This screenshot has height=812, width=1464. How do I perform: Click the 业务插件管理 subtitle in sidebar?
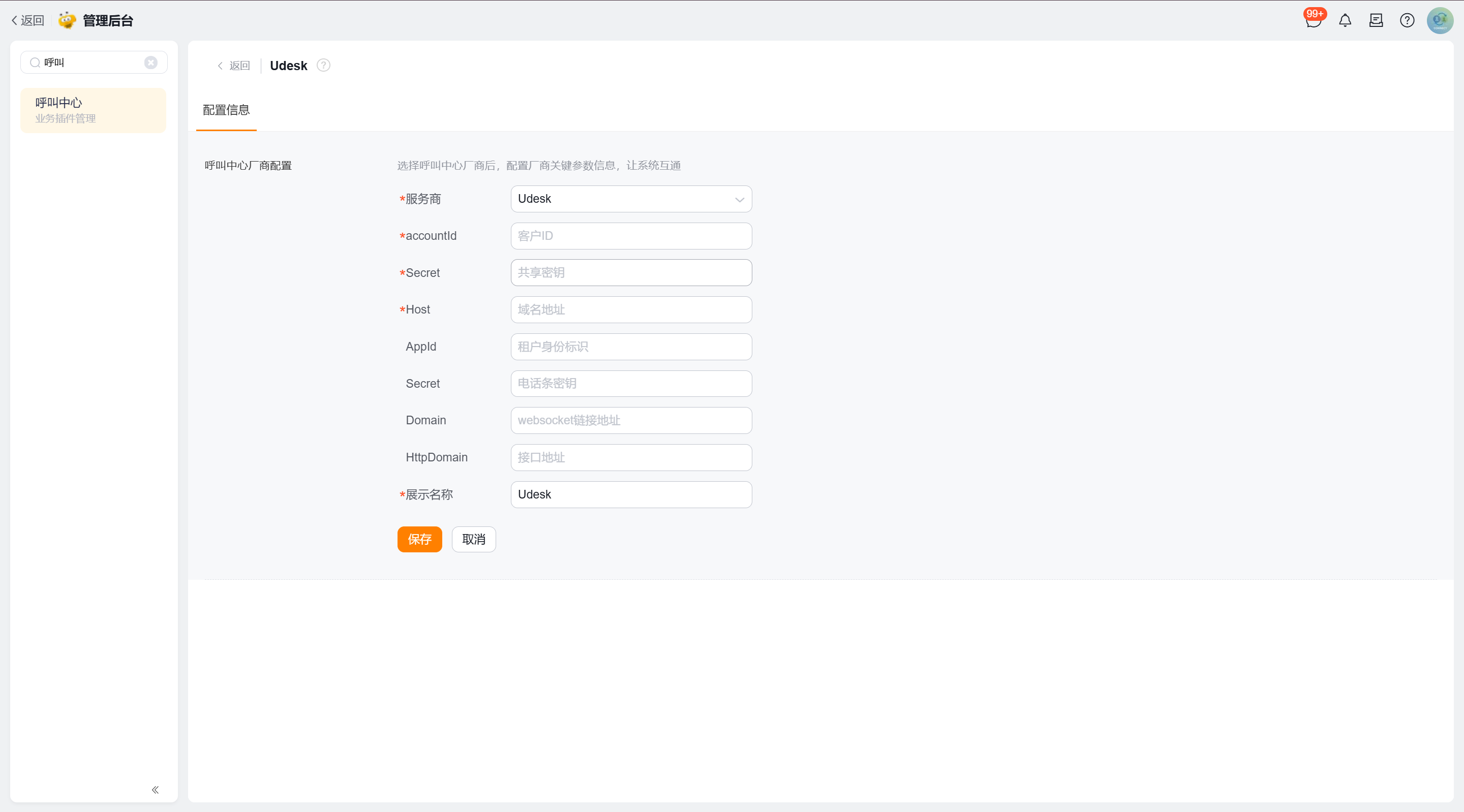click(x=66, y=118)
